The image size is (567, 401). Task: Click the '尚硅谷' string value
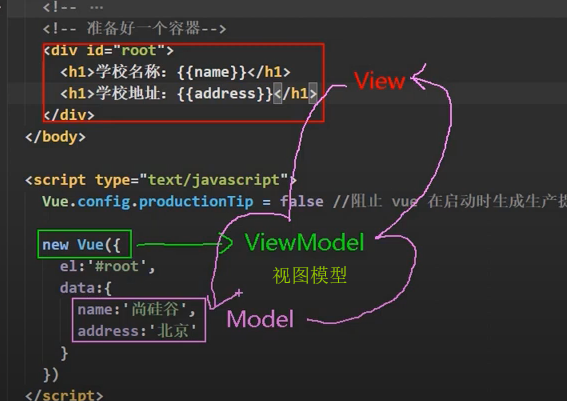click(x=155, y=310)
